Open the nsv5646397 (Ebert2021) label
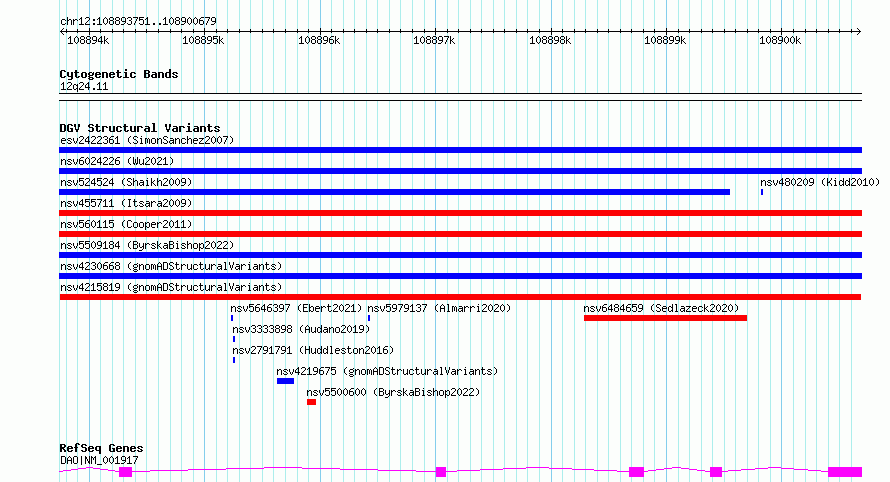Screen dimensions: 890x482 click(x=296, y=308)
